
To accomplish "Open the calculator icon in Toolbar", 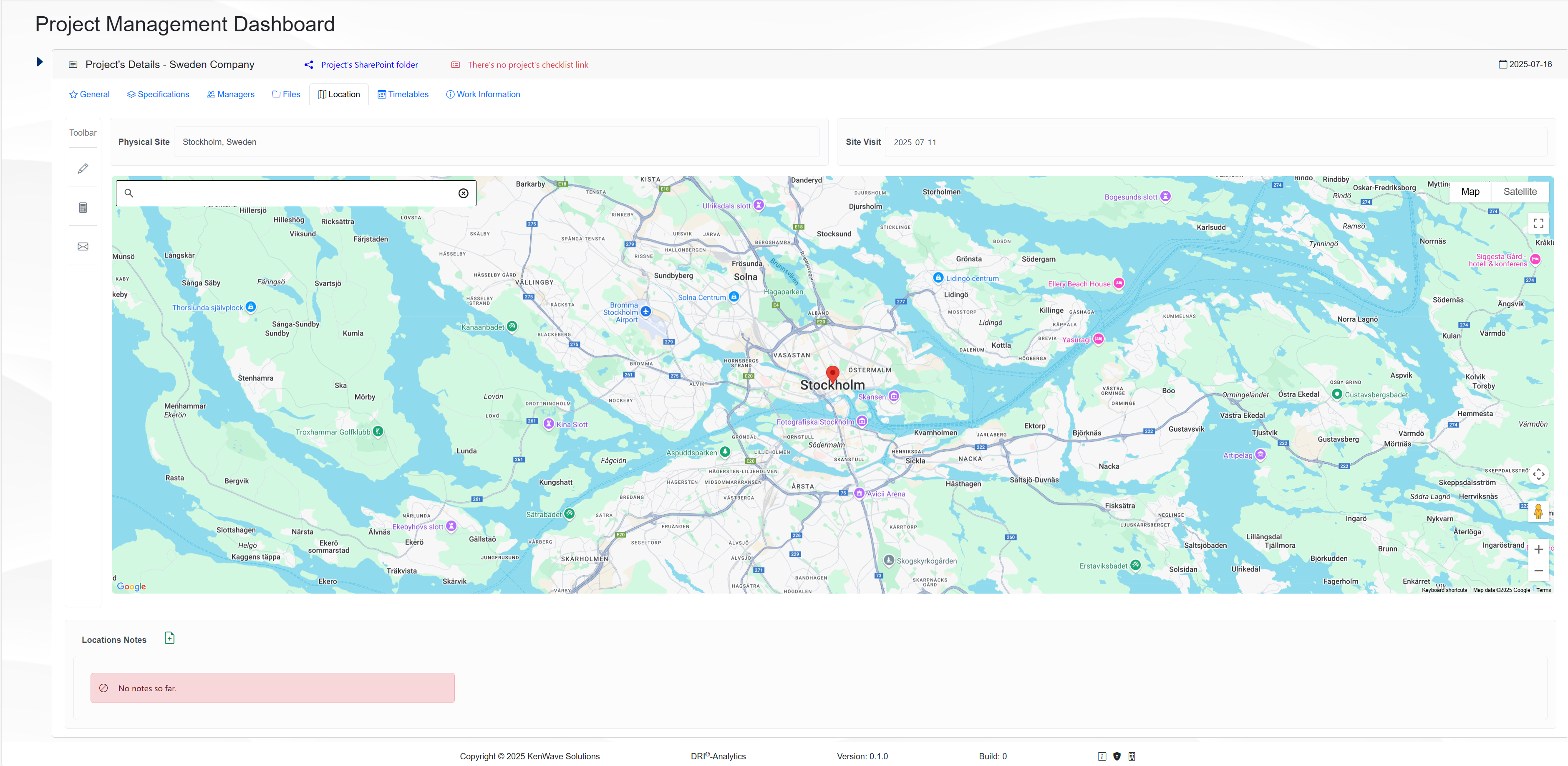I will tap(83, 207).
